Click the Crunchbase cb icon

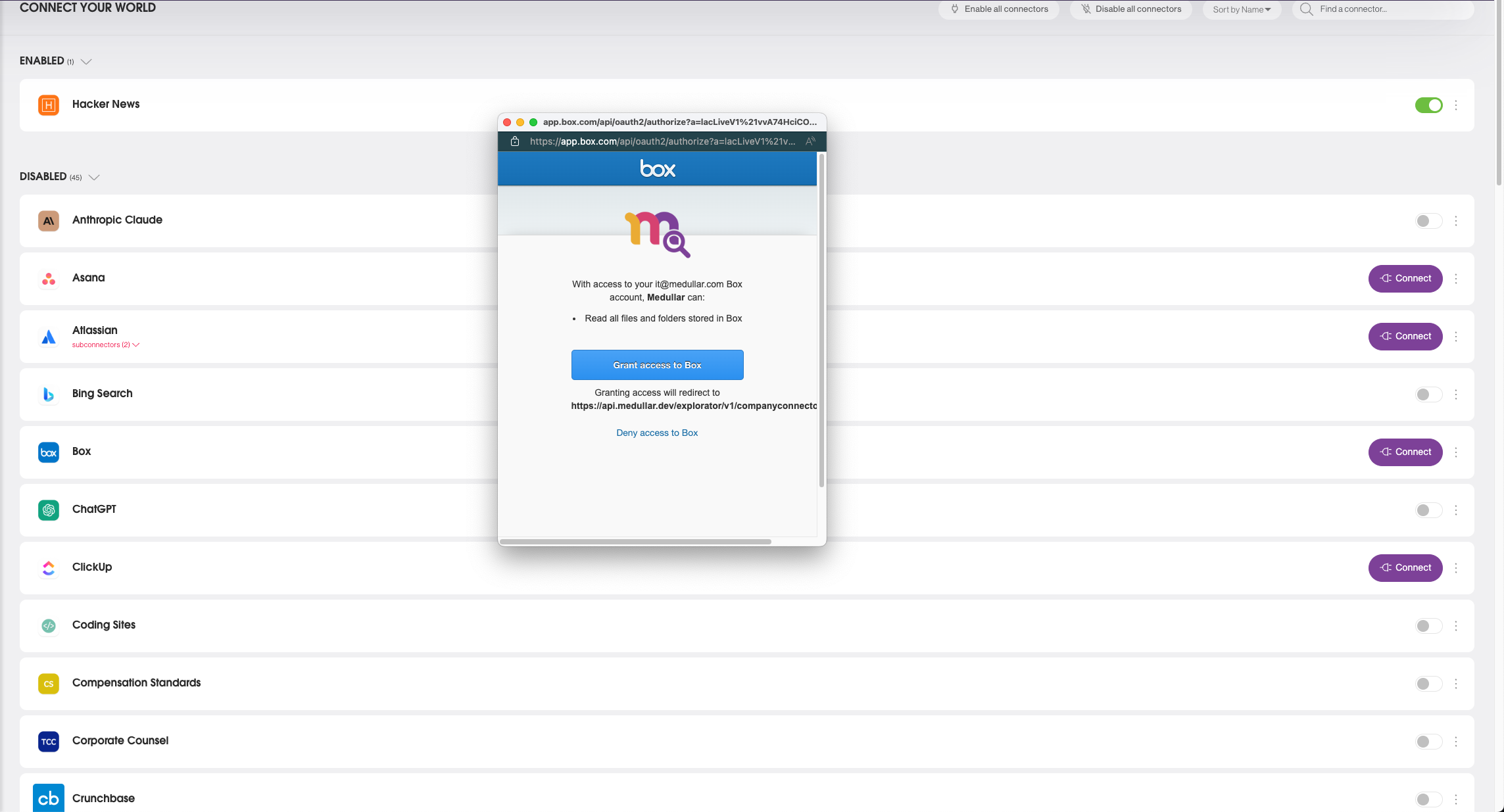(49, 798)
